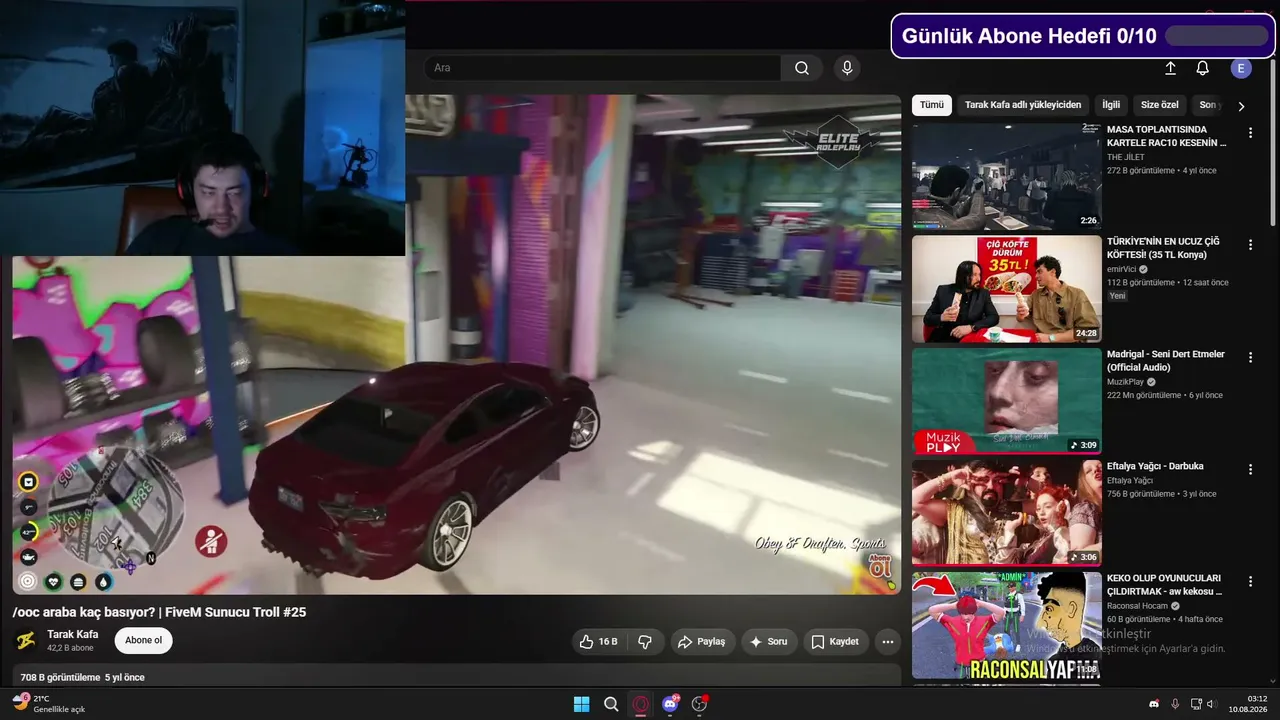Open the taskbar app with red notification dot

(700, 704)
